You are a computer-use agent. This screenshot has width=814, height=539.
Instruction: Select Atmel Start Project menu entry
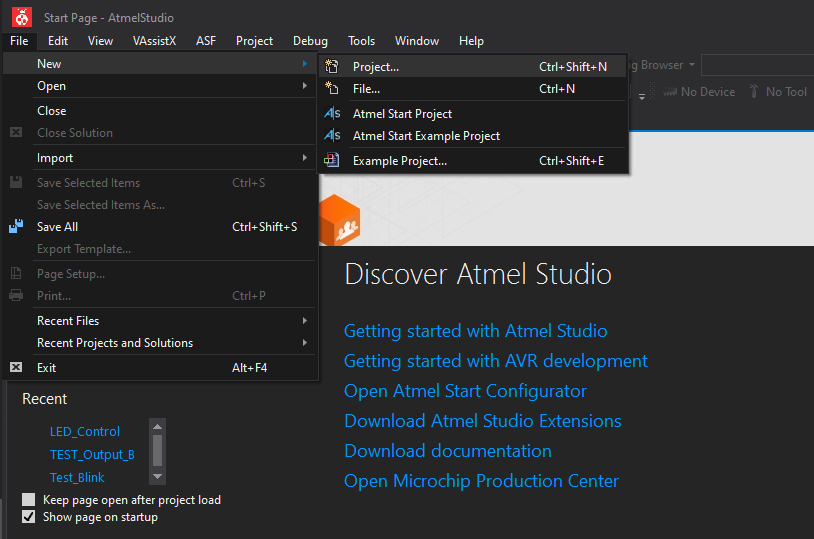coord(472,114)
